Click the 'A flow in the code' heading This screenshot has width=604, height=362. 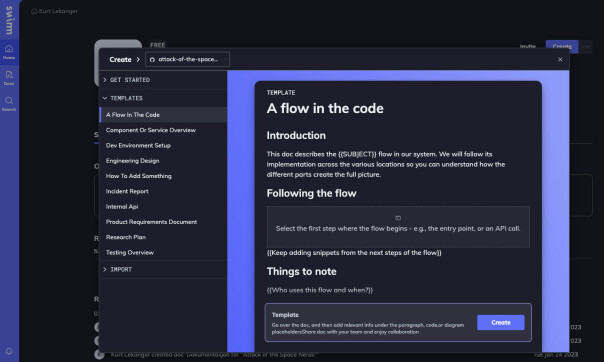pyautogui.click(x=325, y=108)
